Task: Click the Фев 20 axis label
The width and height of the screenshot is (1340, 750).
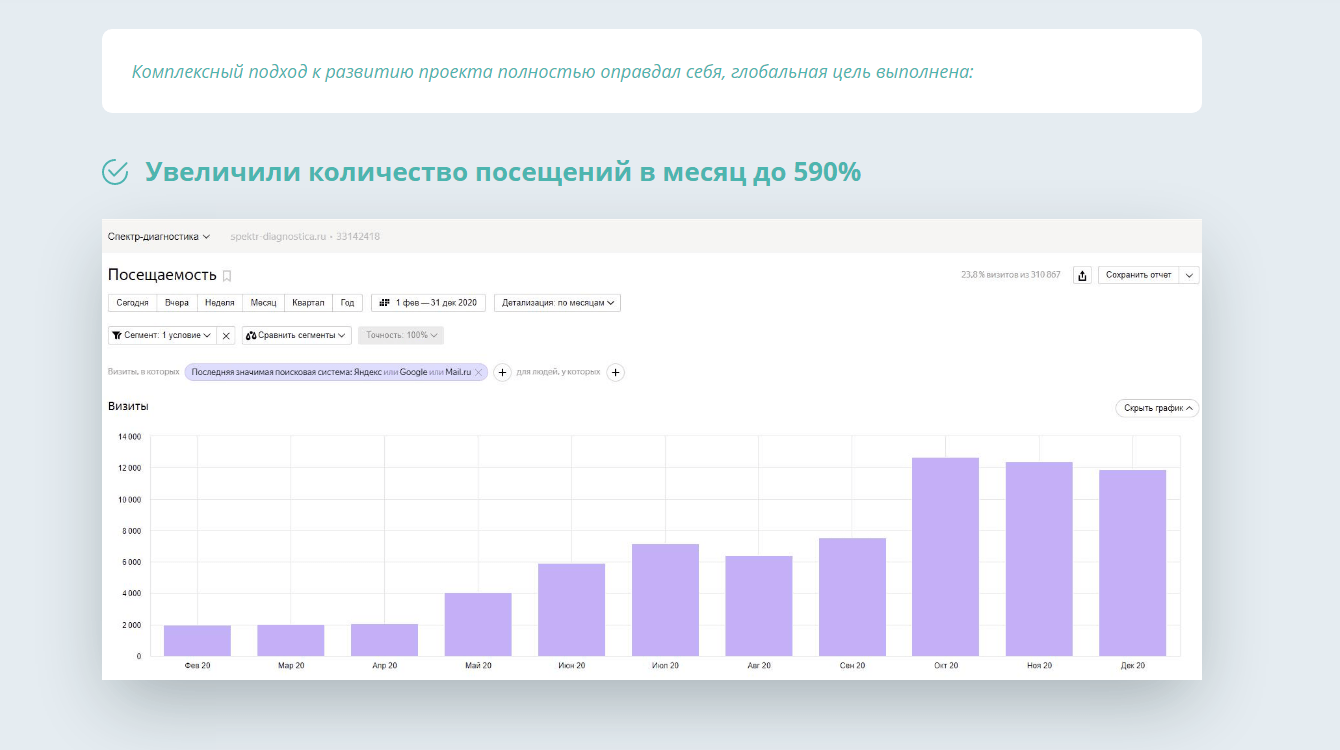Action: tap(197, 666)
